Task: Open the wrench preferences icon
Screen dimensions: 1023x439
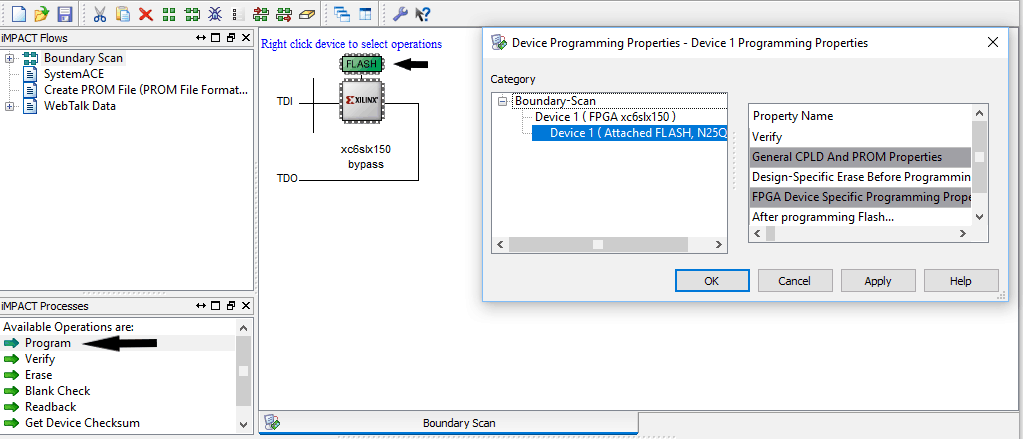Action: point(400,14)
